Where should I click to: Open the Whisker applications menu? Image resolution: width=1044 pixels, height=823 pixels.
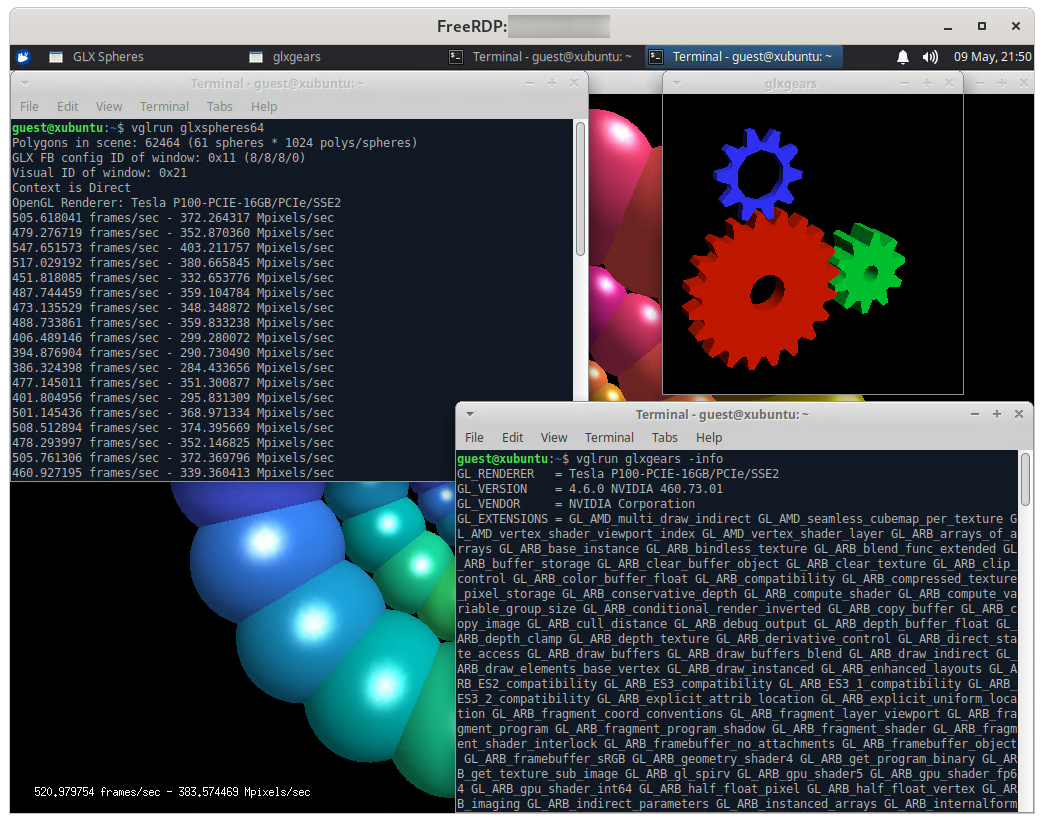click(22, 57)
